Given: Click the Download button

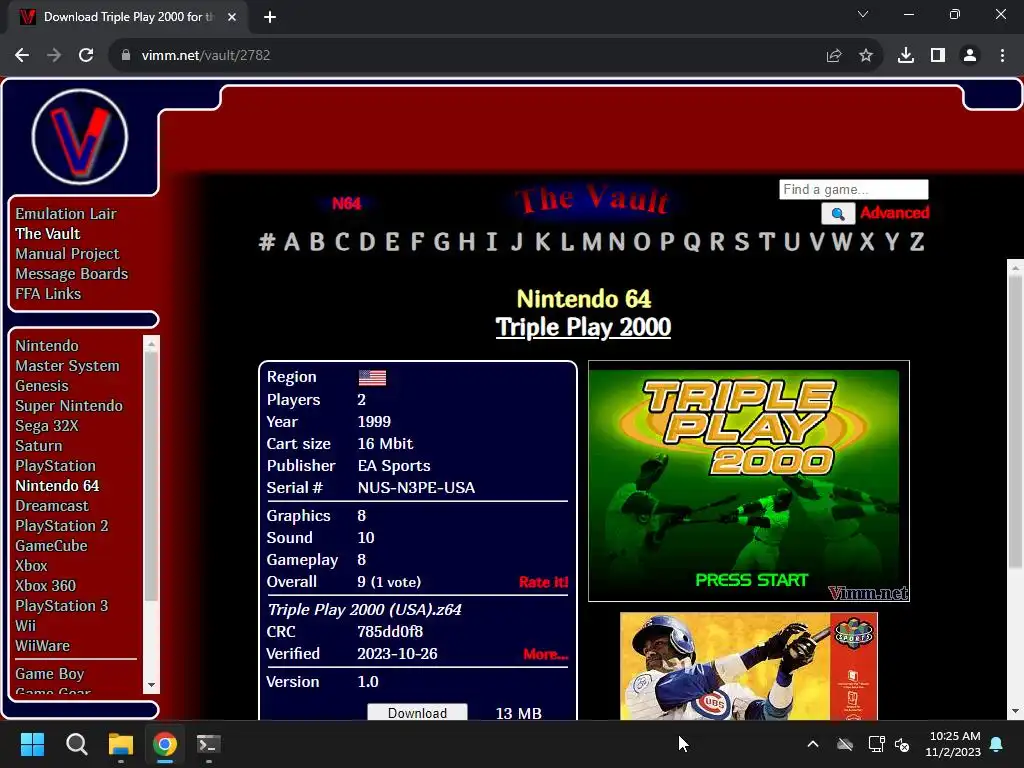Looking at the screenshot, I should (417, 712).
